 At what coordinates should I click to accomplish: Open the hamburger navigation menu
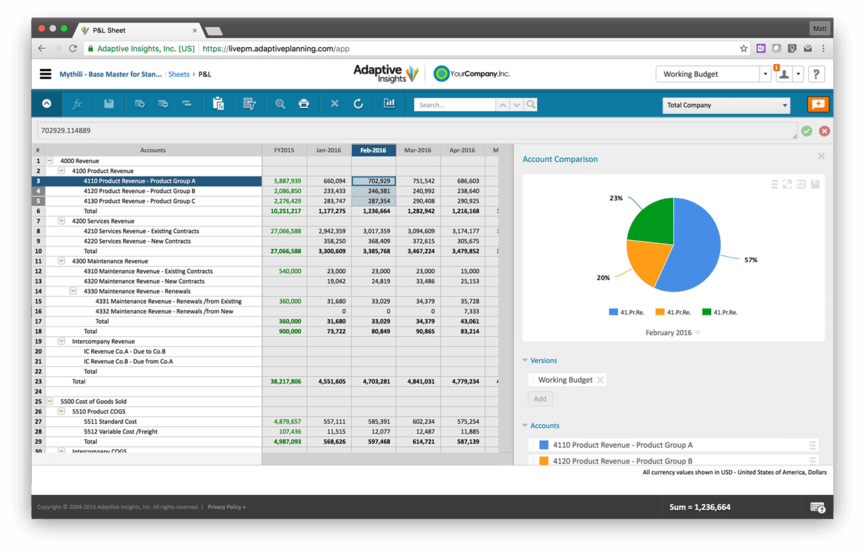pos(45,74)
